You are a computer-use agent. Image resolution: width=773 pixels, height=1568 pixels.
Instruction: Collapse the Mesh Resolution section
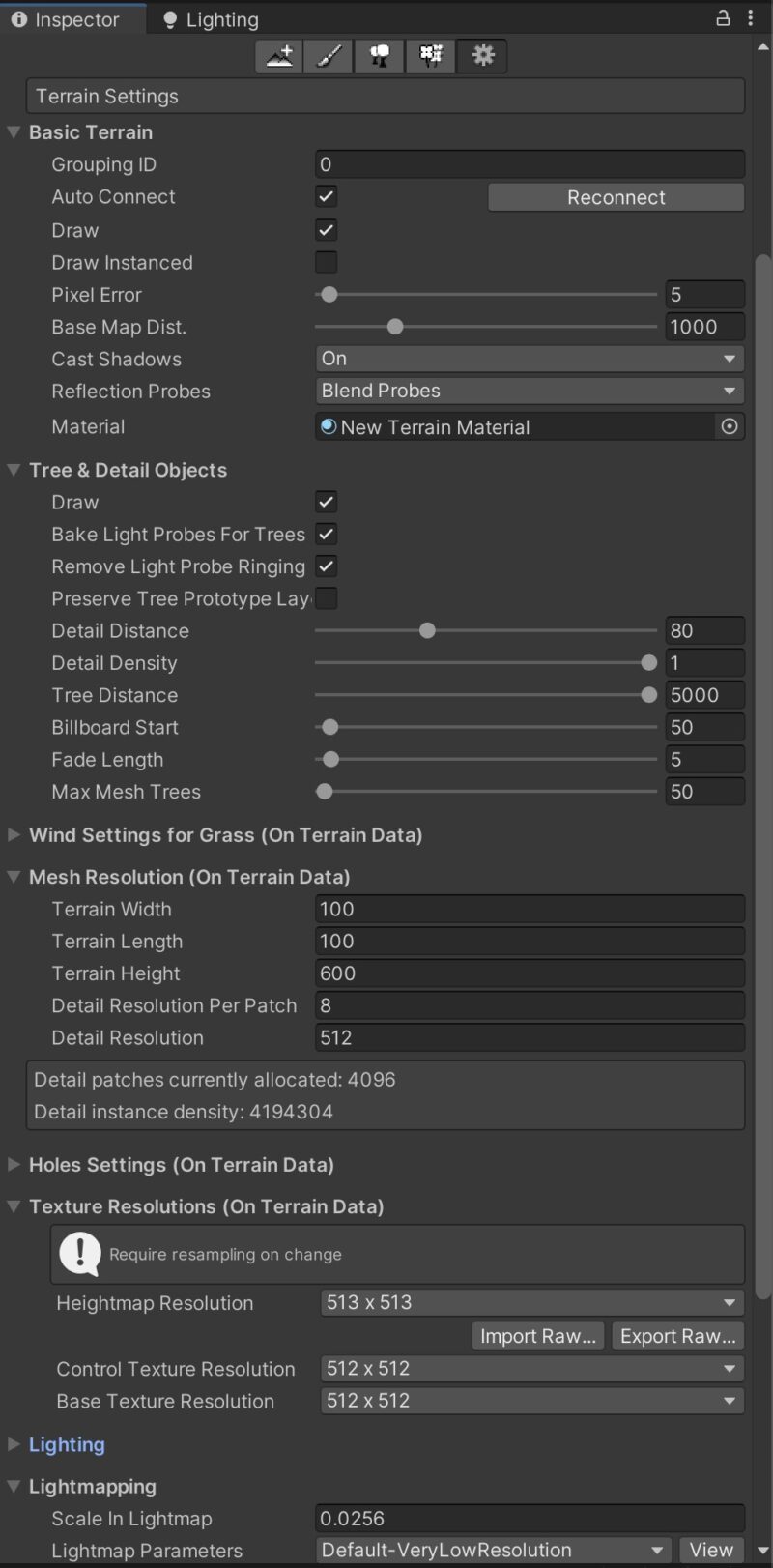(x=14, y=877)
